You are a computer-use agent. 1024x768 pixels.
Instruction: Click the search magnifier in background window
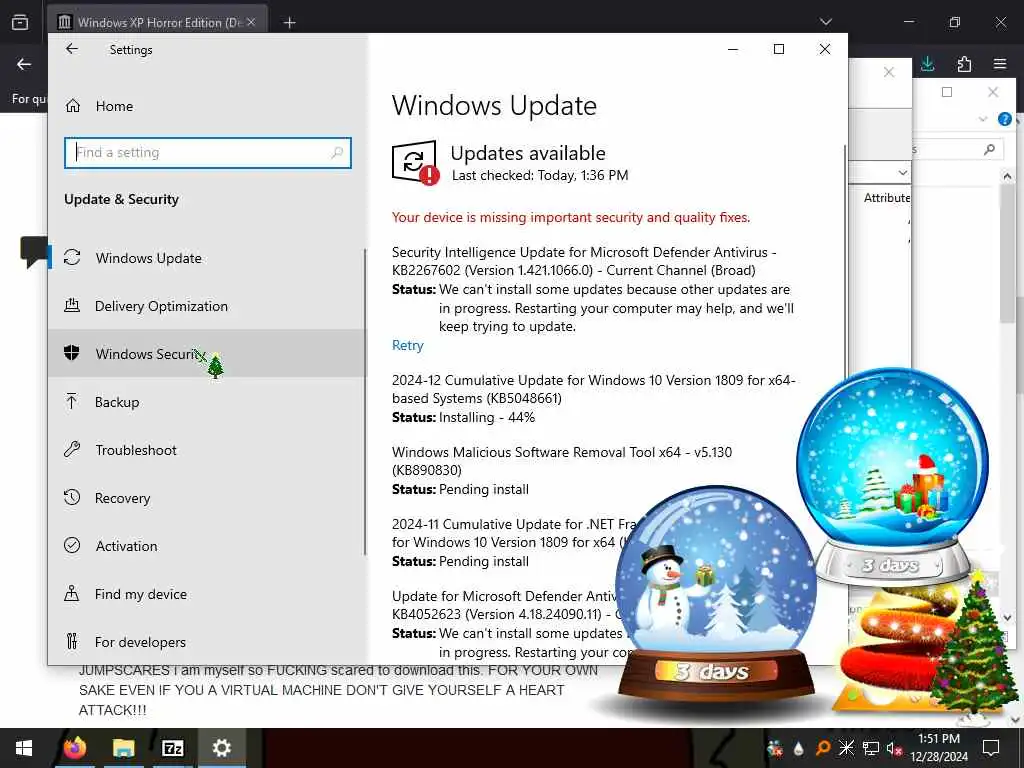tap(989, 150)
